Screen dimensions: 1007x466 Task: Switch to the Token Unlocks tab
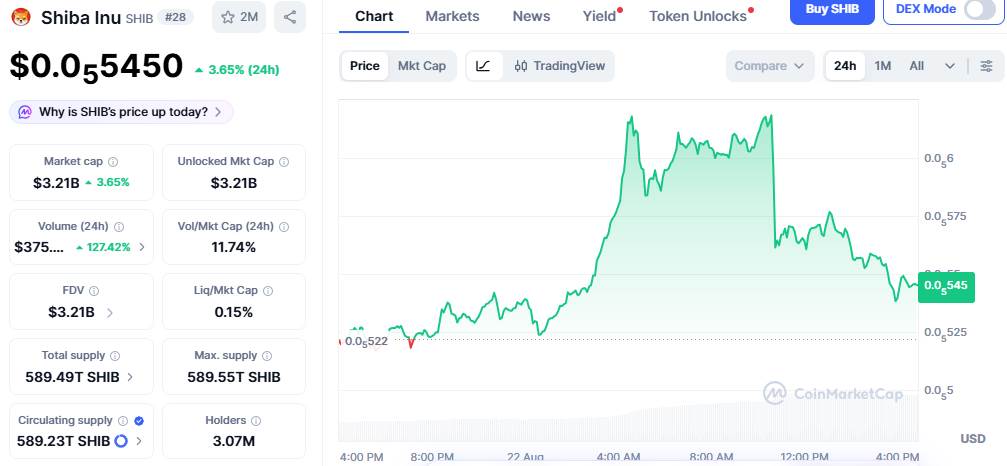click(698, 16)
